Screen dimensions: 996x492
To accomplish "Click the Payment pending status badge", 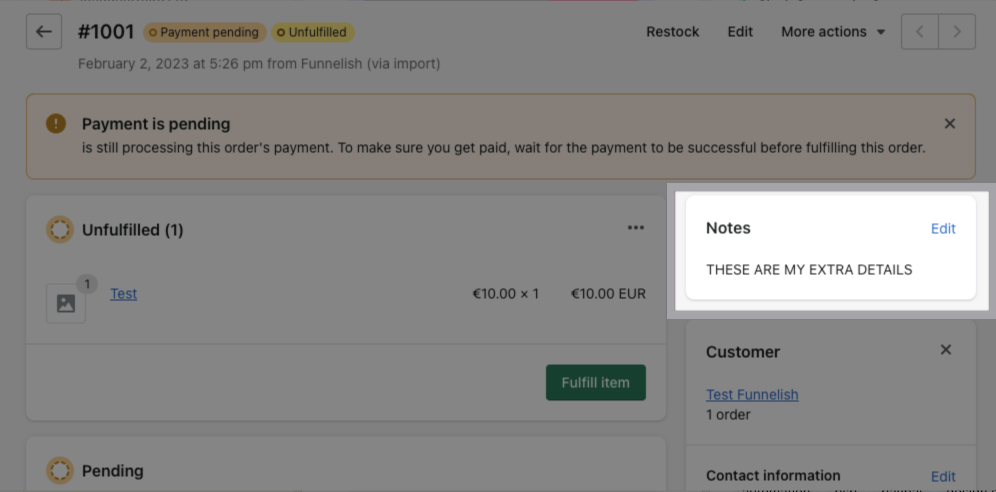I will click(204, 32).
